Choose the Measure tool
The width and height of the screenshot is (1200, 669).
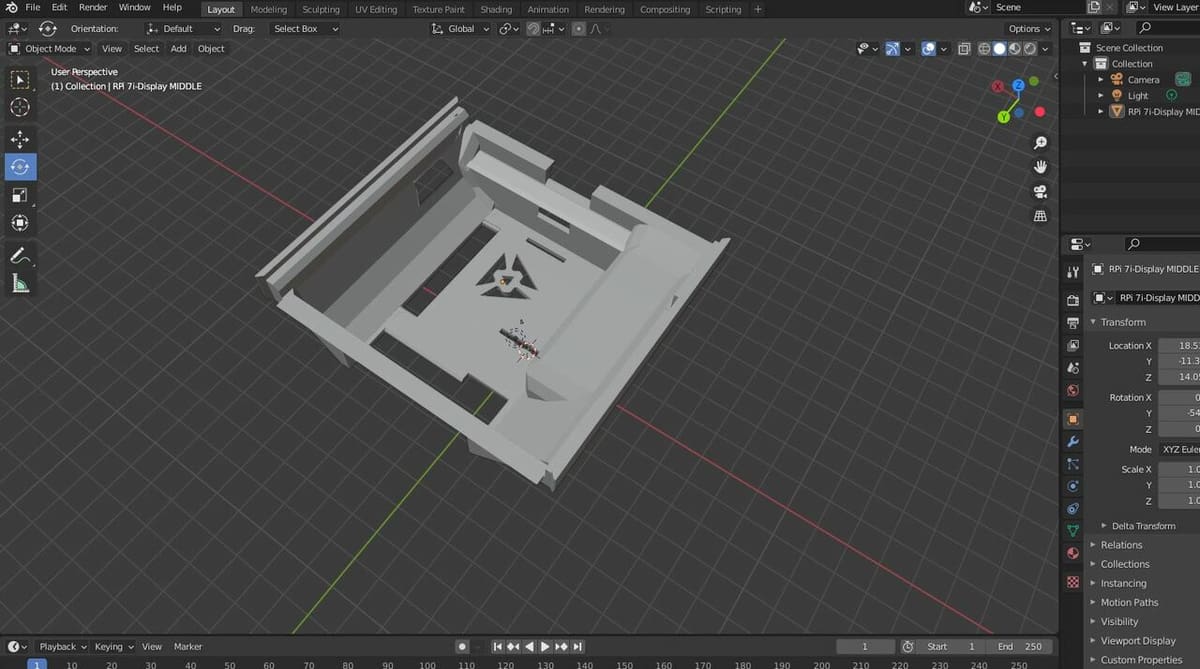click(x=20, y=283)
